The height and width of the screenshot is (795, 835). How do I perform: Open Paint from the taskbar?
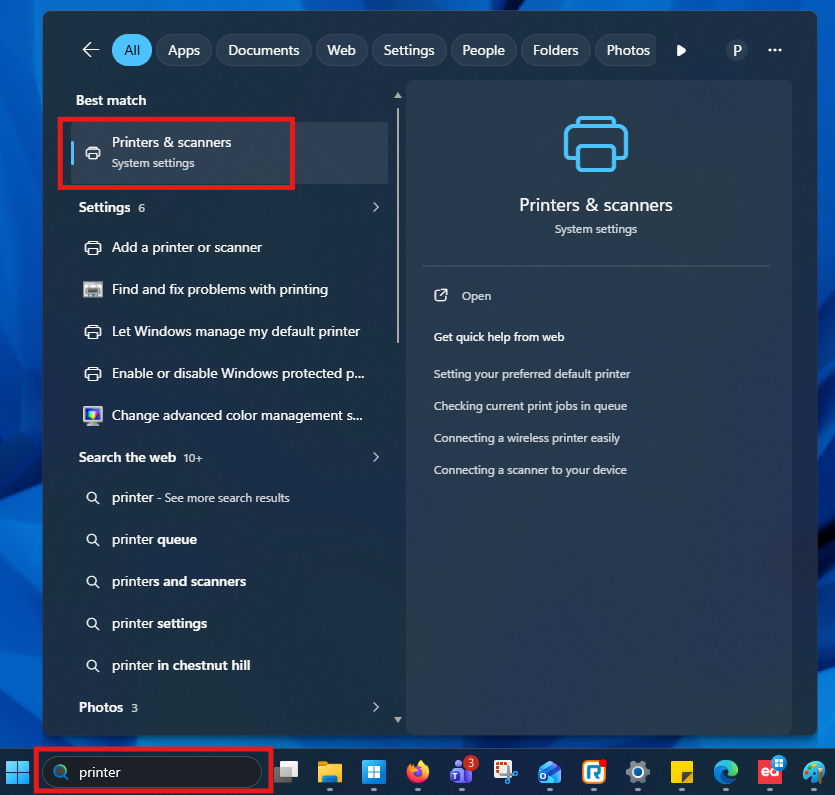pyautogui.click(x=814, y=772)
